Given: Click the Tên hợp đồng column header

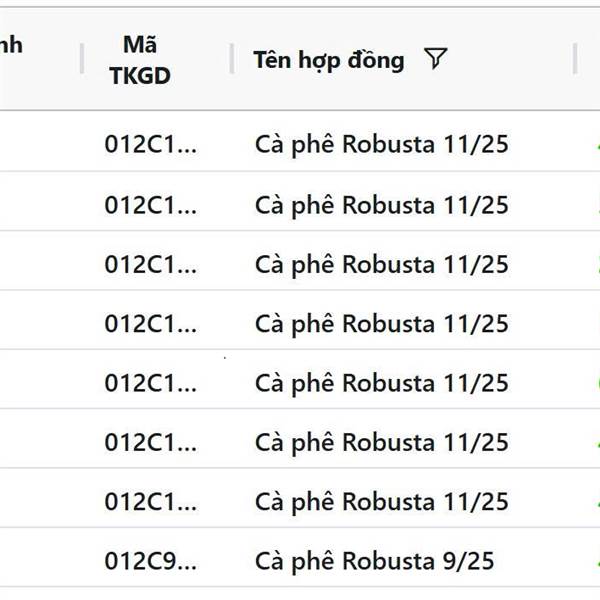Looking at the screenshot, I should [x=329, y=60].
